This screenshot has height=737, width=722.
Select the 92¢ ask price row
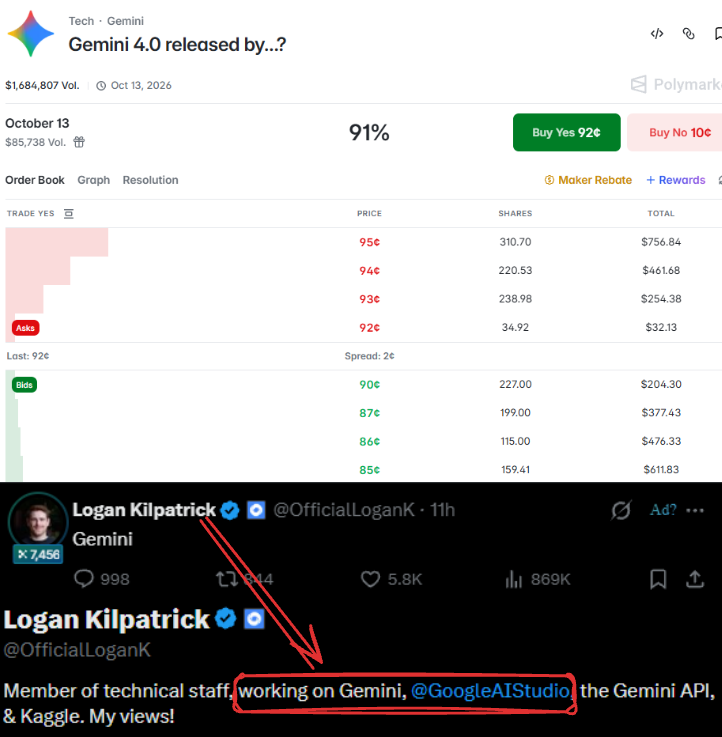(x=363, y=328)
